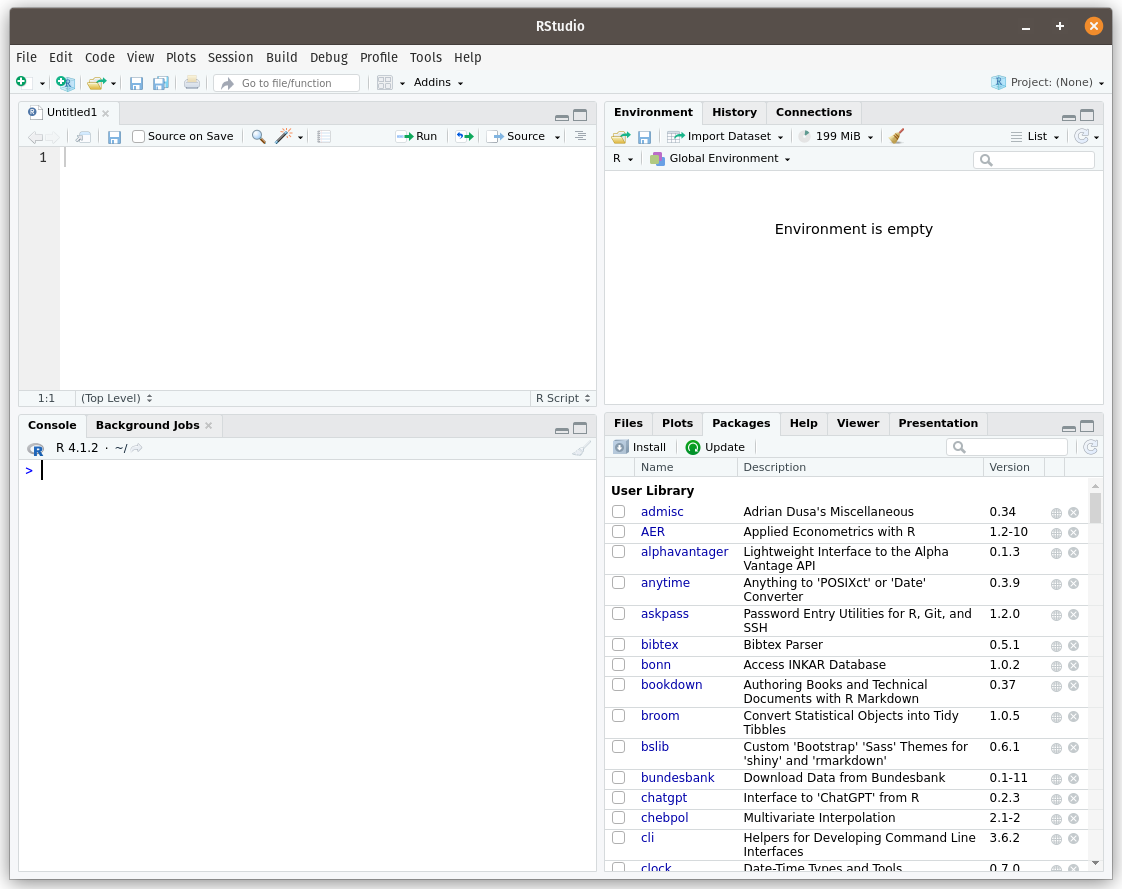Clear the console with the broom icon

[x=581, y=449]
